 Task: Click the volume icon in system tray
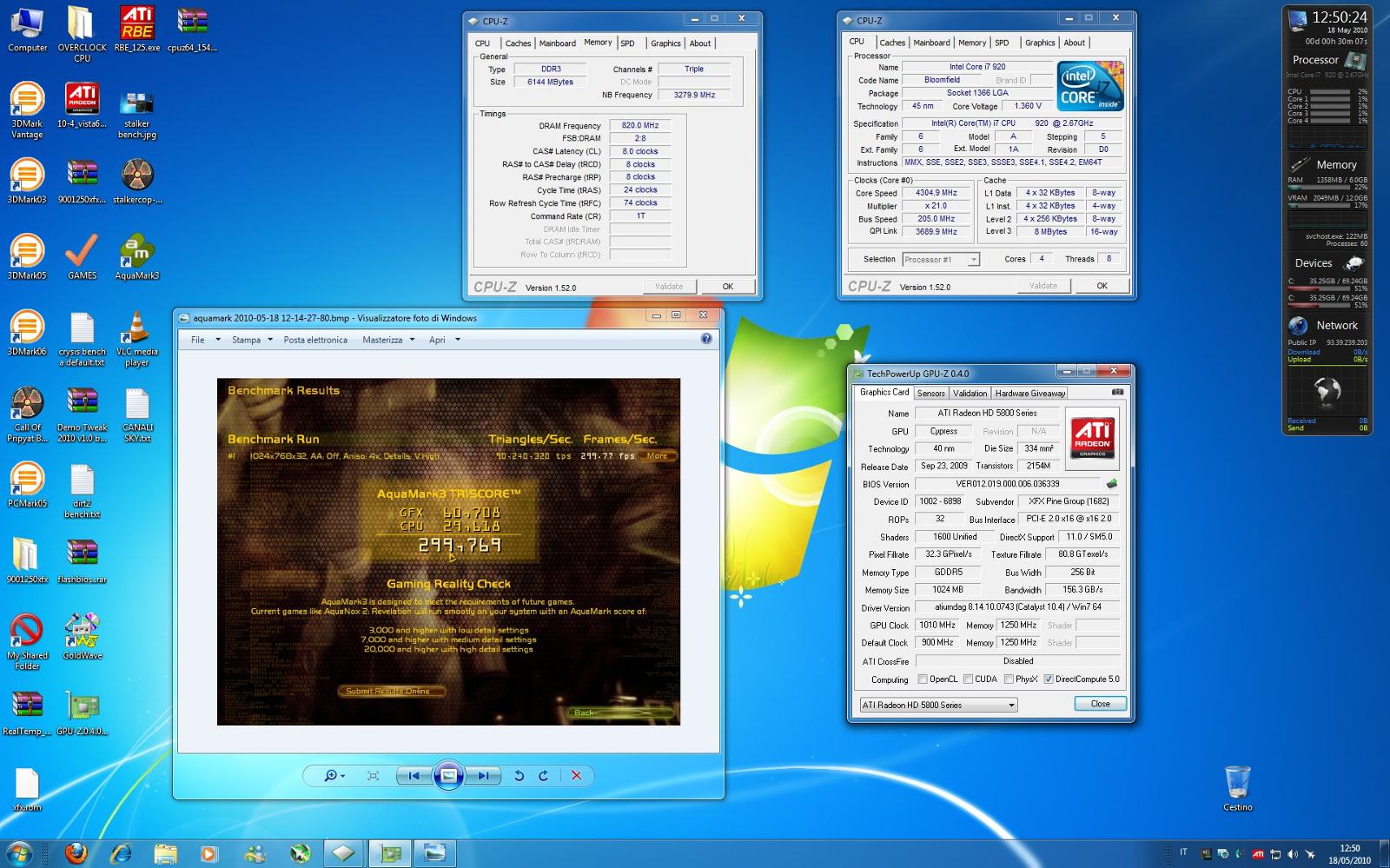(x=1292, y=854)
